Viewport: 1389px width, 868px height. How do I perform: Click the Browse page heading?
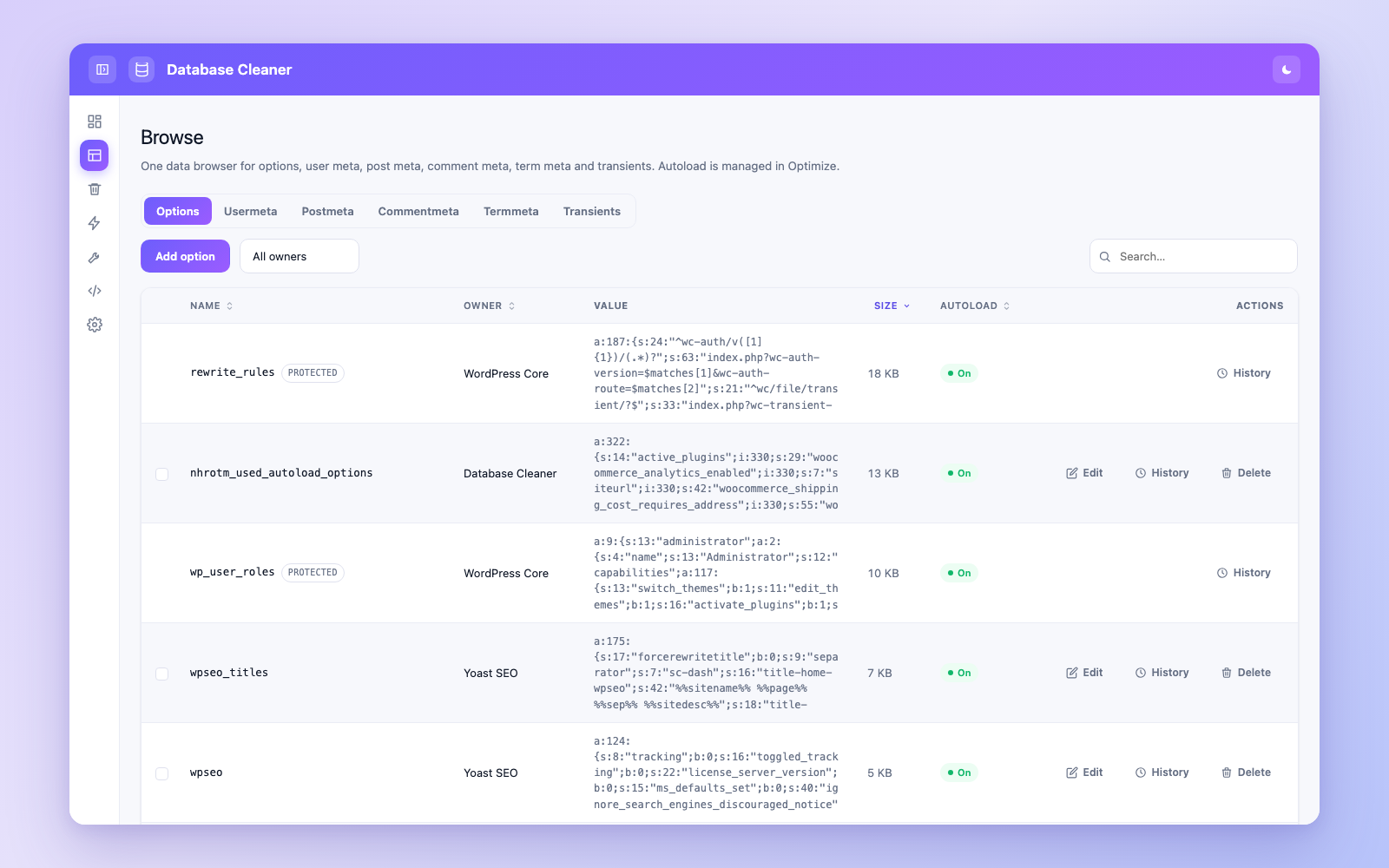[x=172, y=137]
